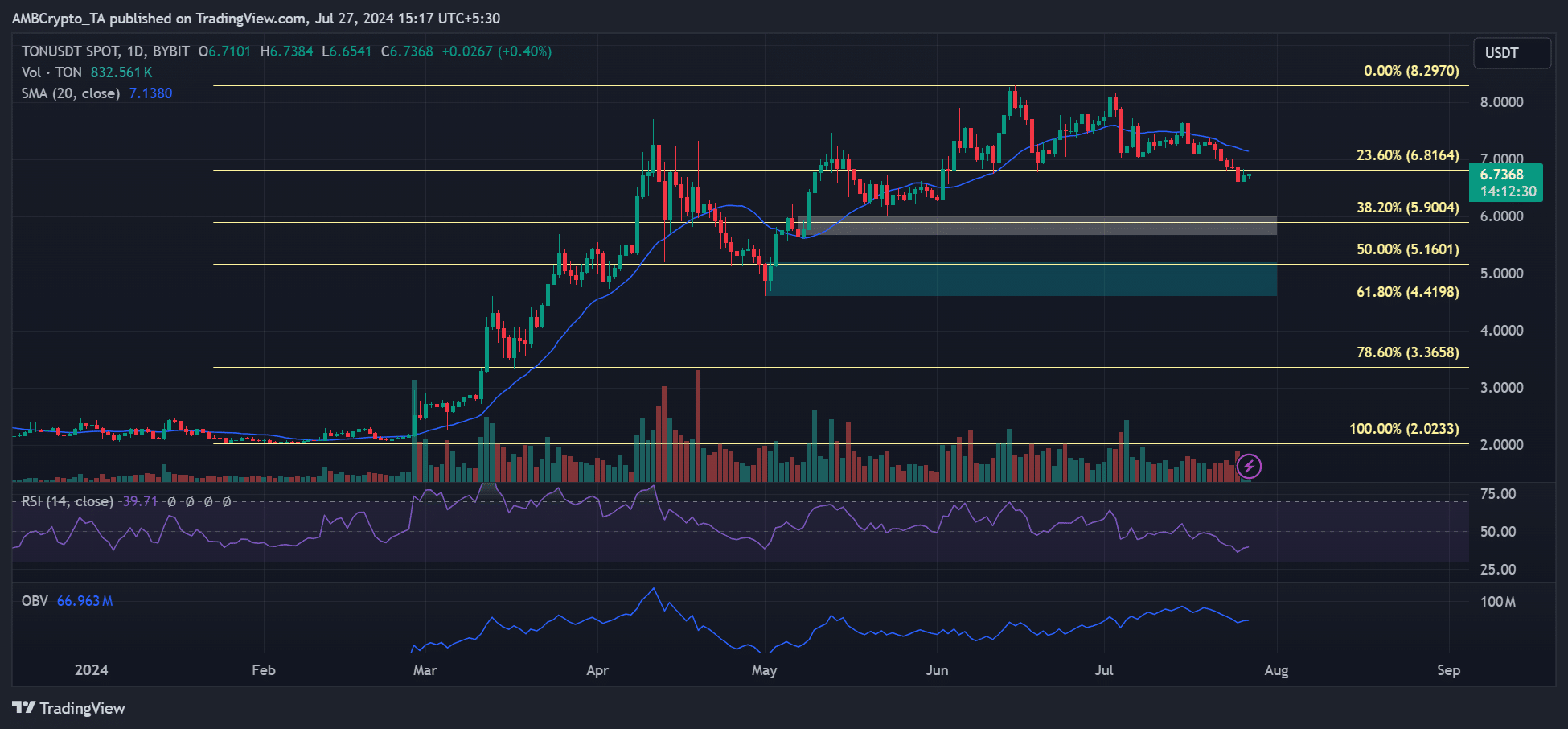
Task: Select the 61.80% (4.4198) Fibonacci label
Action: tap(1408, 292)
